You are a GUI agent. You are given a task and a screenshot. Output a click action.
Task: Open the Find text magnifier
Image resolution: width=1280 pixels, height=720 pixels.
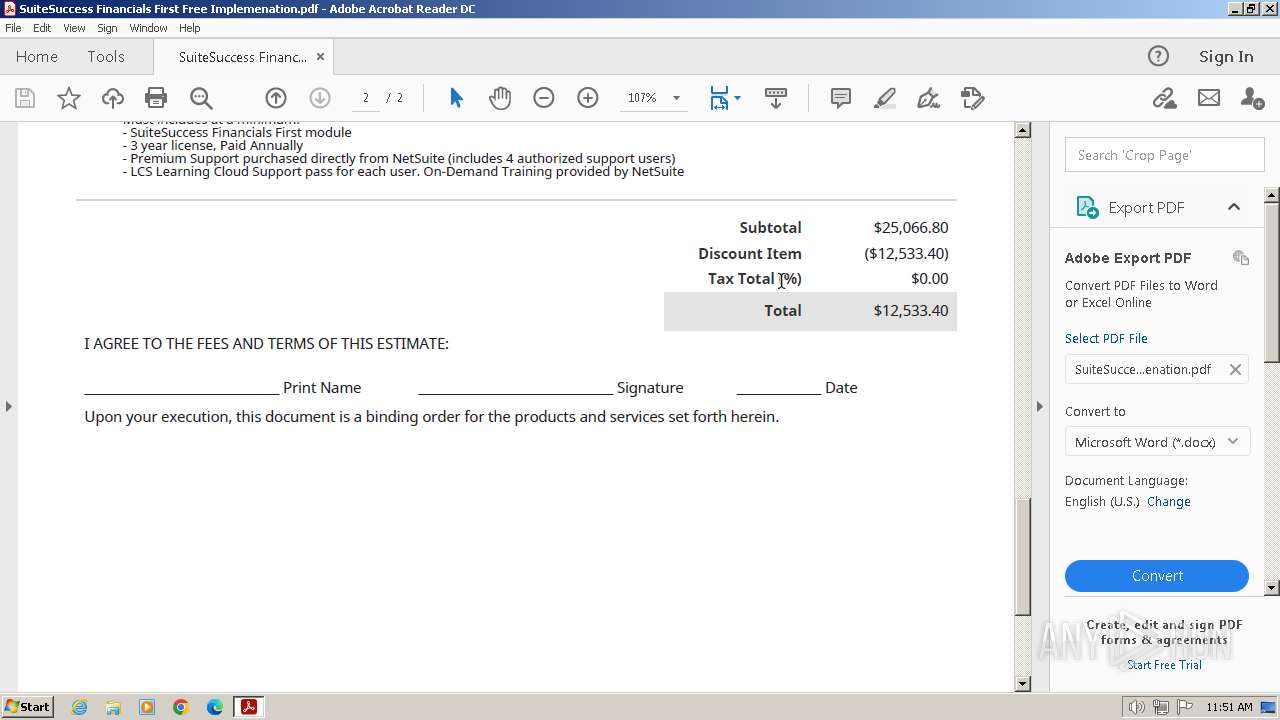pos(201,98)
